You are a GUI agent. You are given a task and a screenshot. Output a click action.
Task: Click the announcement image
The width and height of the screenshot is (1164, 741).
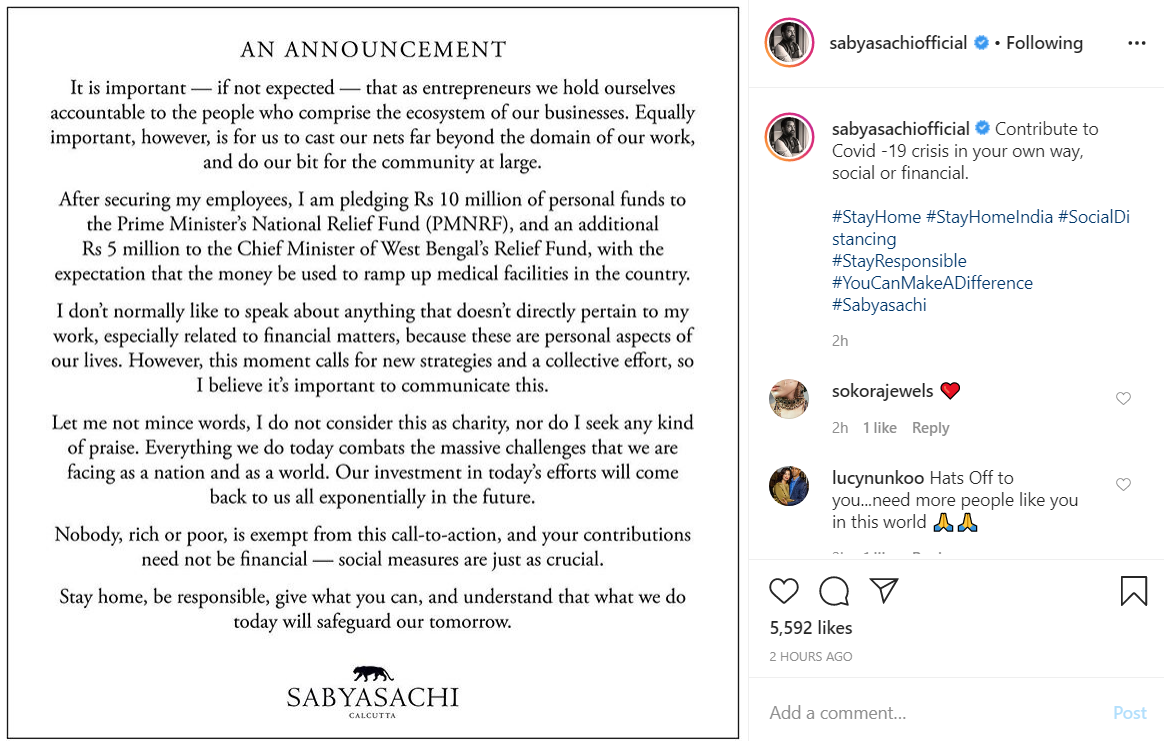(x=373, y=372)
